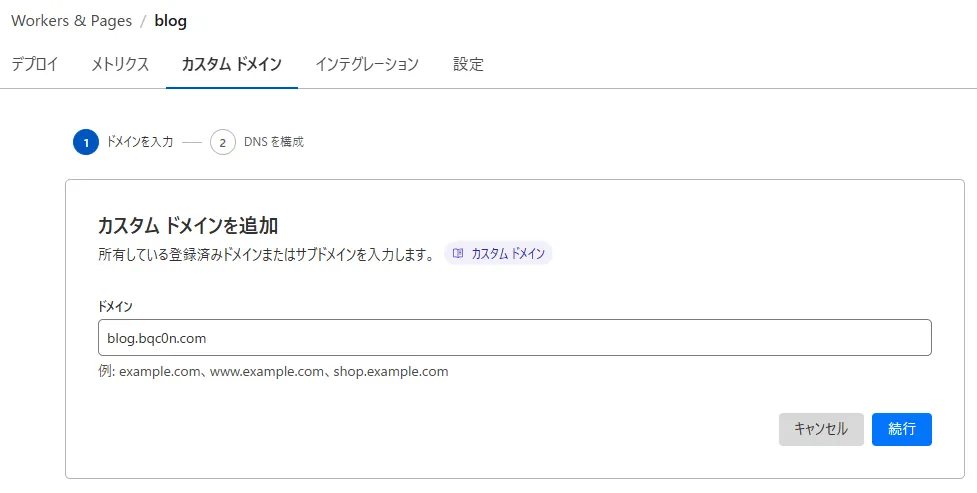The height and width of the screenshot is (493, 977).
Task: Click the blog breadcrumb title
Action: click(x=170, y=21)
